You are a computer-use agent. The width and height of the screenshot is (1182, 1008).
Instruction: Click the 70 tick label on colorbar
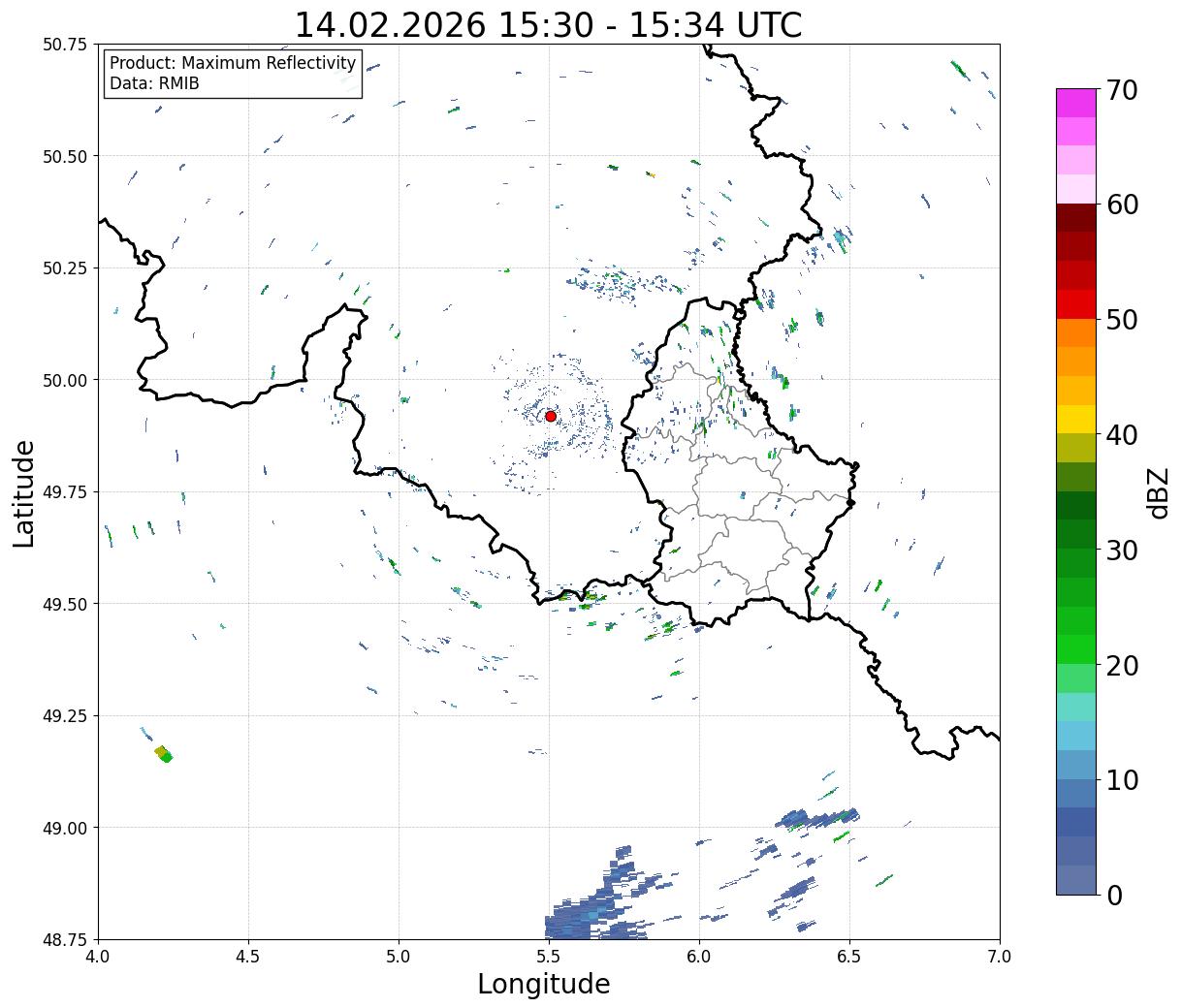click(x=1121, y=90)
